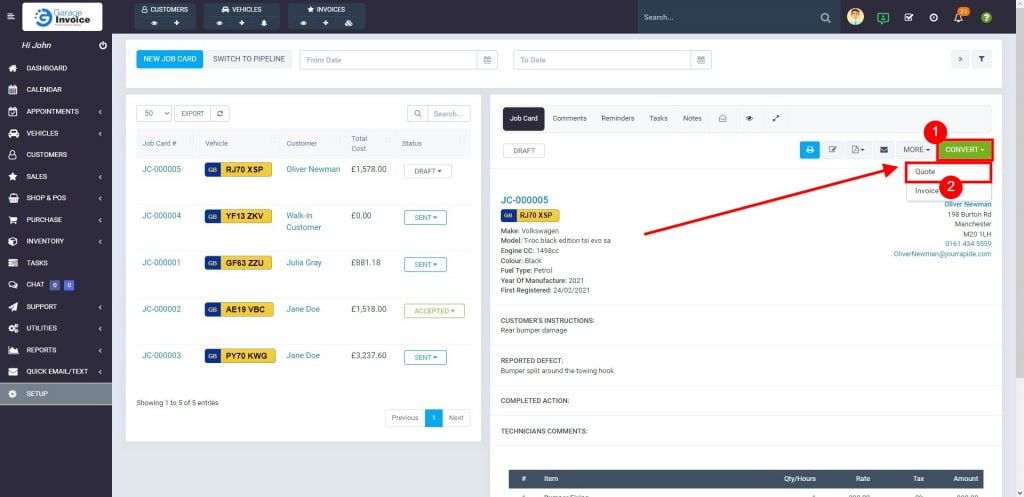Image resolution: width=1024 pixels, height=497 pixels.
Task: Refresh the job card table
Action: coord(220,114)
